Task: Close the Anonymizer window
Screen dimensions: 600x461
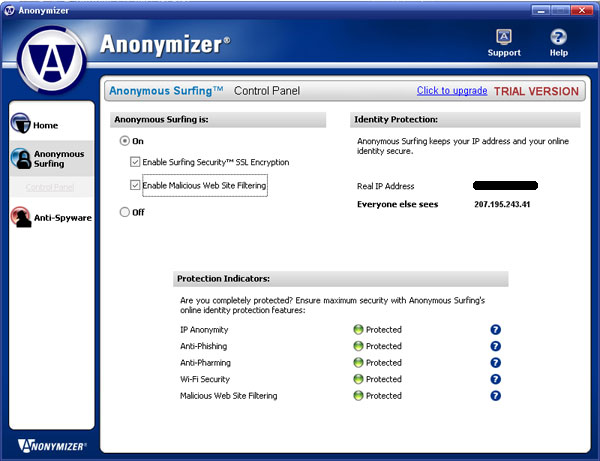Action: point(582,10)
